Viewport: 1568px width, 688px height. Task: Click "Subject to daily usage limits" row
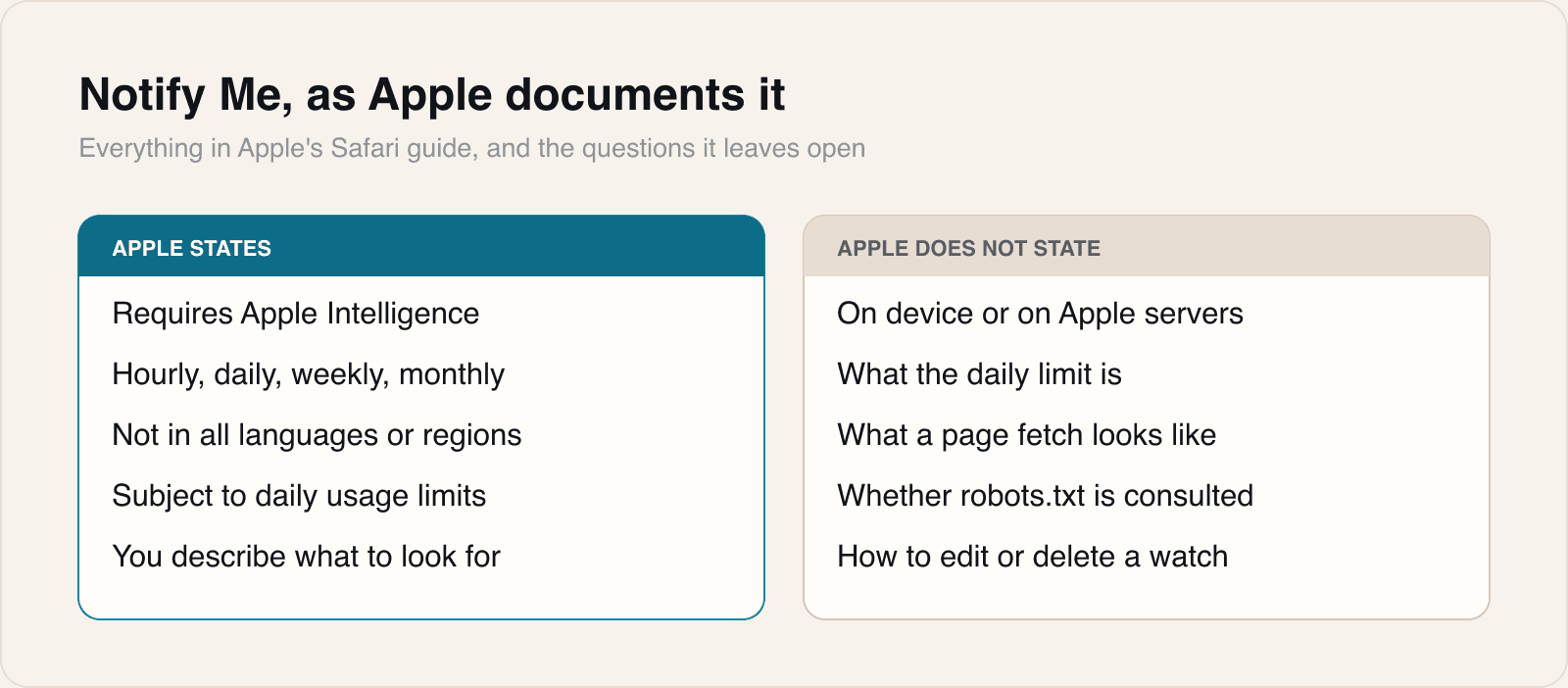(x=299, y=496)
